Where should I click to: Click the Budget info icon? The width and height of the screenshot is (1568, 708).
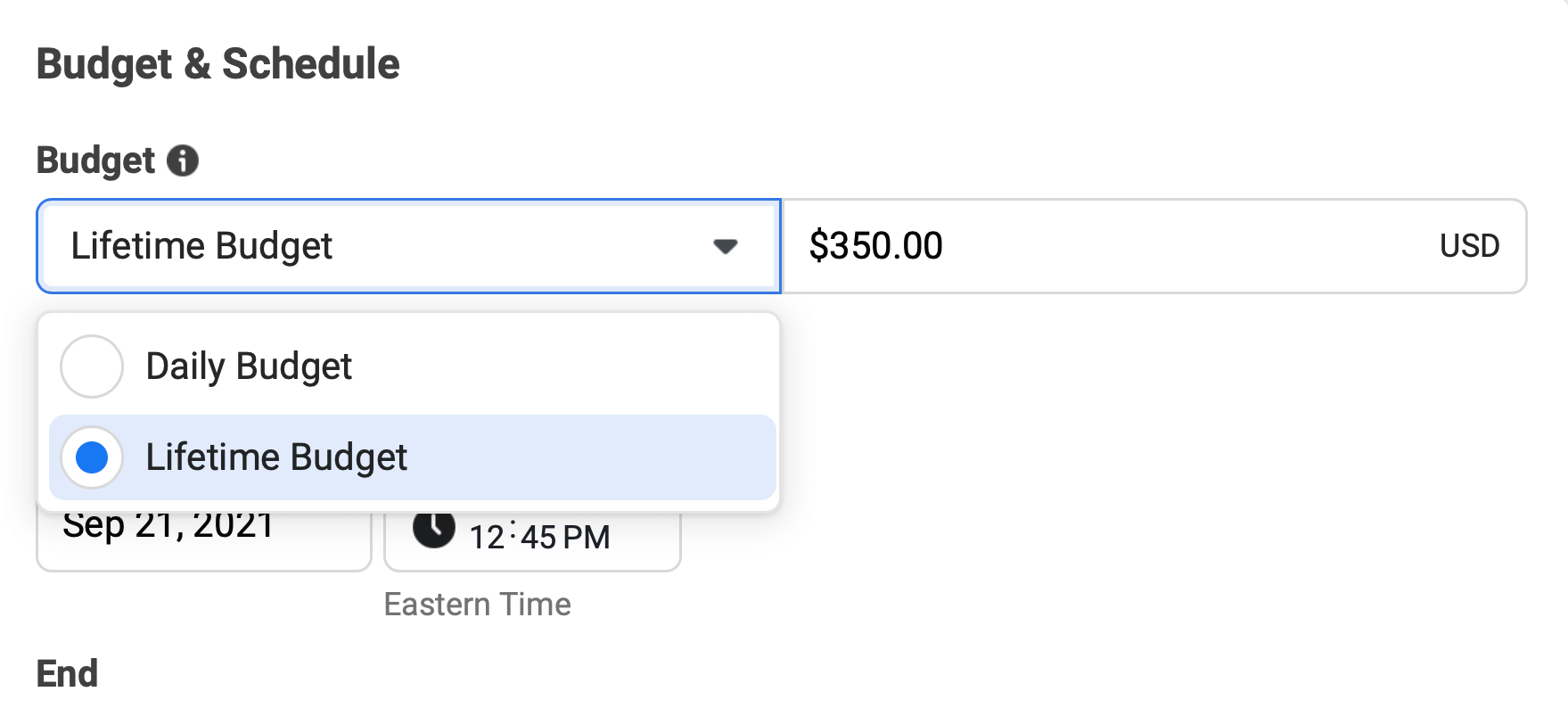click(x=184, y=161)
